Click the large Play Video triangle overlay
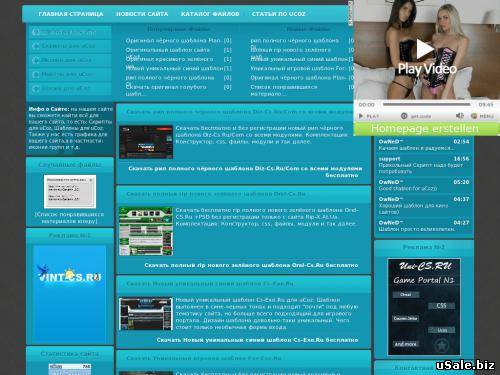 (425, 49)
